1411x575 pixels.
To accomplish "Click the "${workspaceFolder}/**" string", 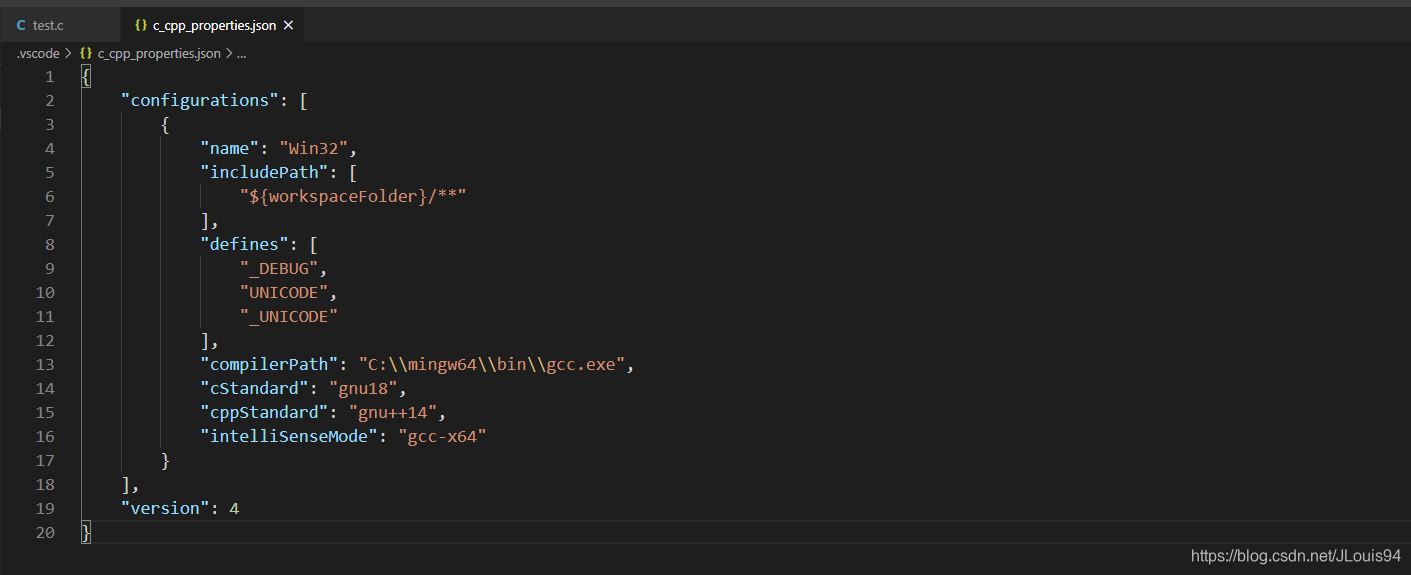I will pos(353,196).
